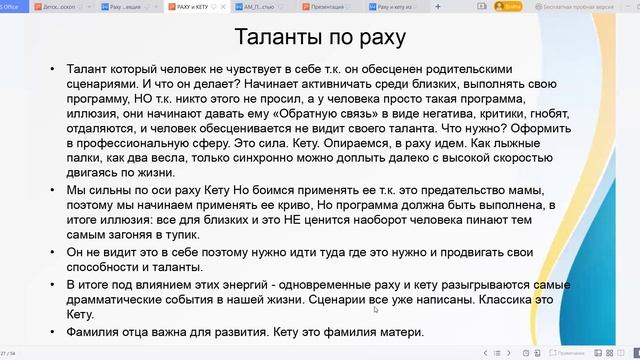The height and width of the screenshot is (360, 640).
Task: Click the slide title 'Таланты по раху'
Action: tap(320, 37)
